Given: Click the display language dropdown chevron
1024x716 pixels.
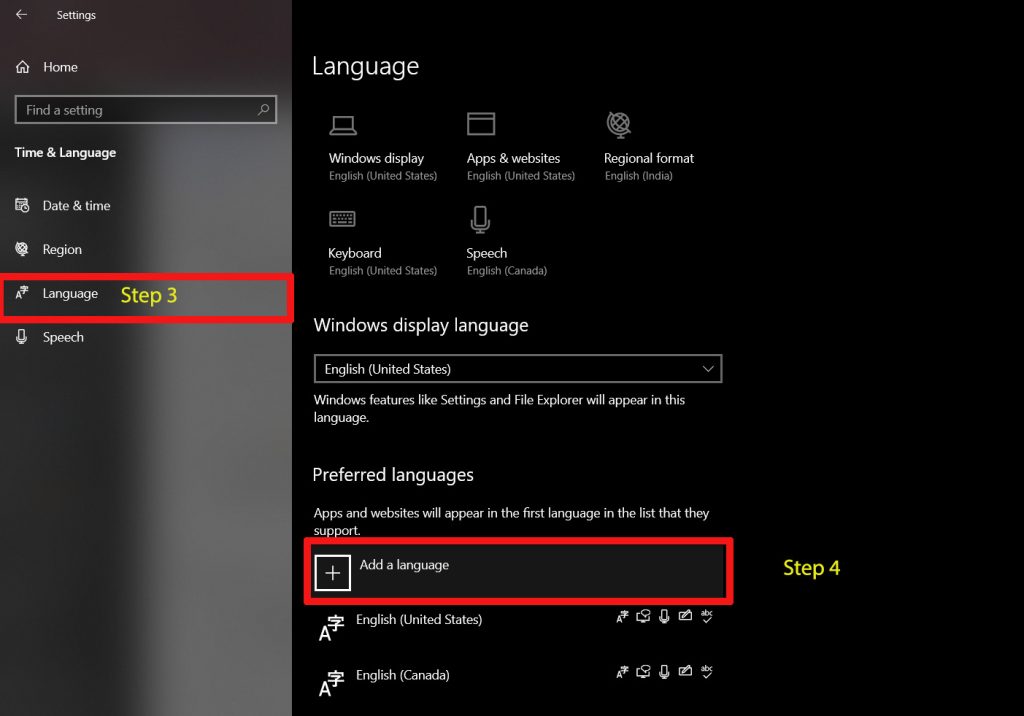Looking at the screenshot, I should click(x=708, y=368).
